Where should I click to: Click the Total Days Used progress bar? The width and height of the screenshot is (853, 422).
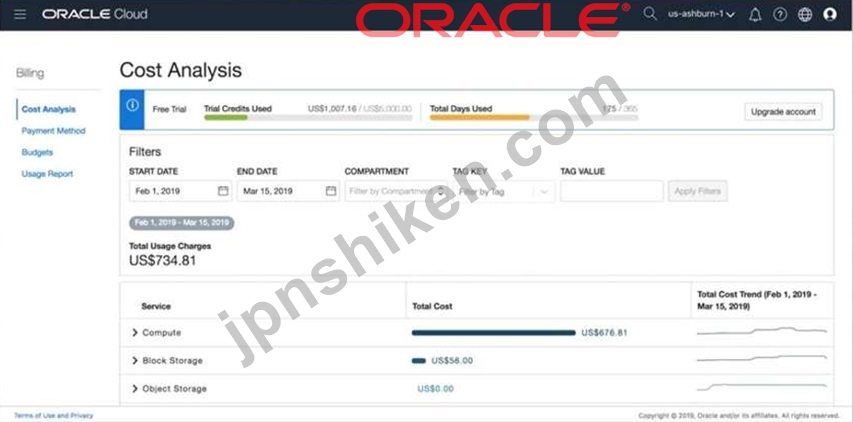(x=534, y=117)
